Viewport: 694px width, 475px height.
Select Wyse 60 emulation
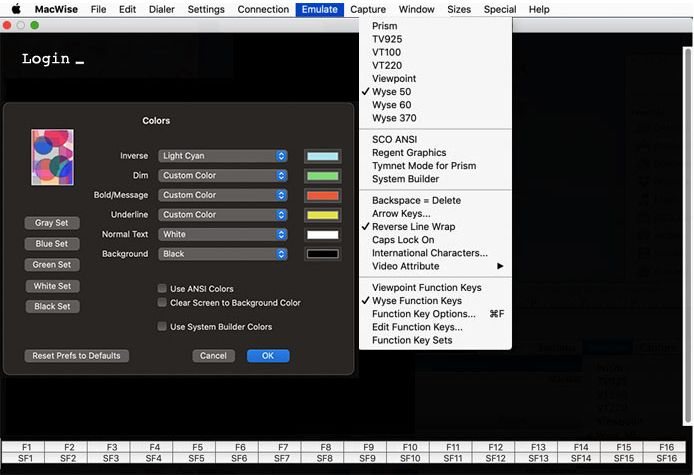click(436, 105)
